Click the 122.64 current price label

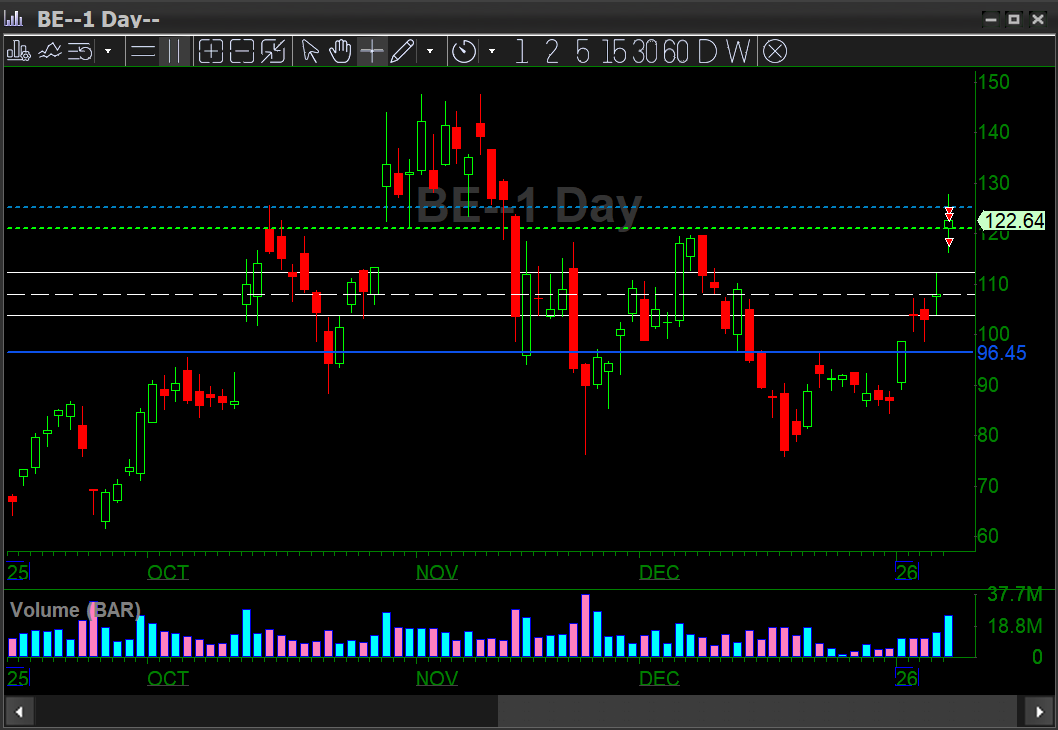point(1012,221)
